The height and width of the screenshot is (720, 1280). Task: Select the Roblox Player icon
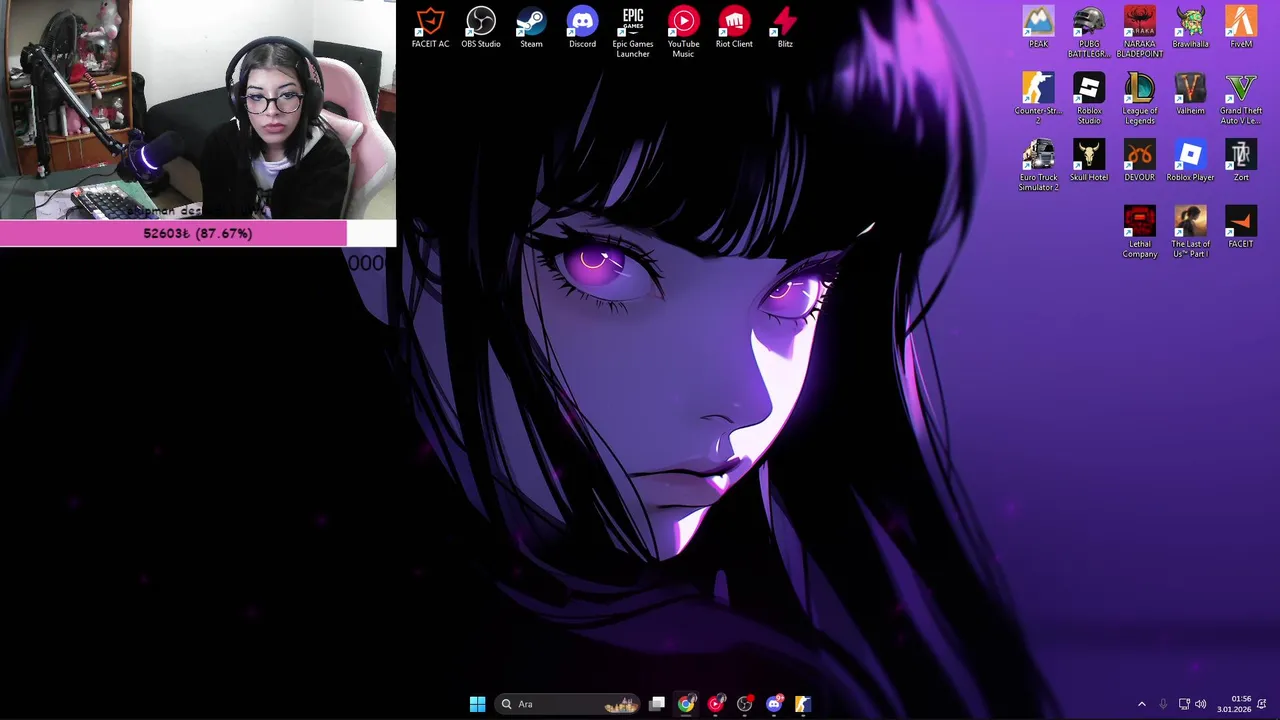[x=1190, y=160]
